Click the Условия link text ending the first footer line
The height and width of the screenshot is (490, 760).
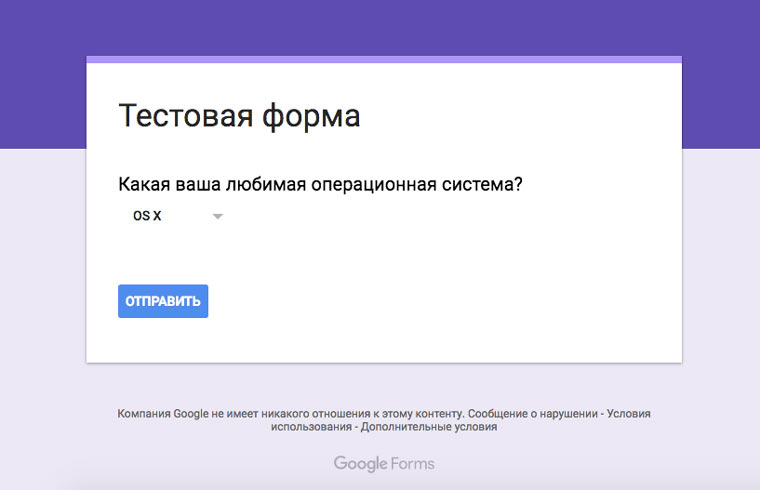click(x=629, y=414)
